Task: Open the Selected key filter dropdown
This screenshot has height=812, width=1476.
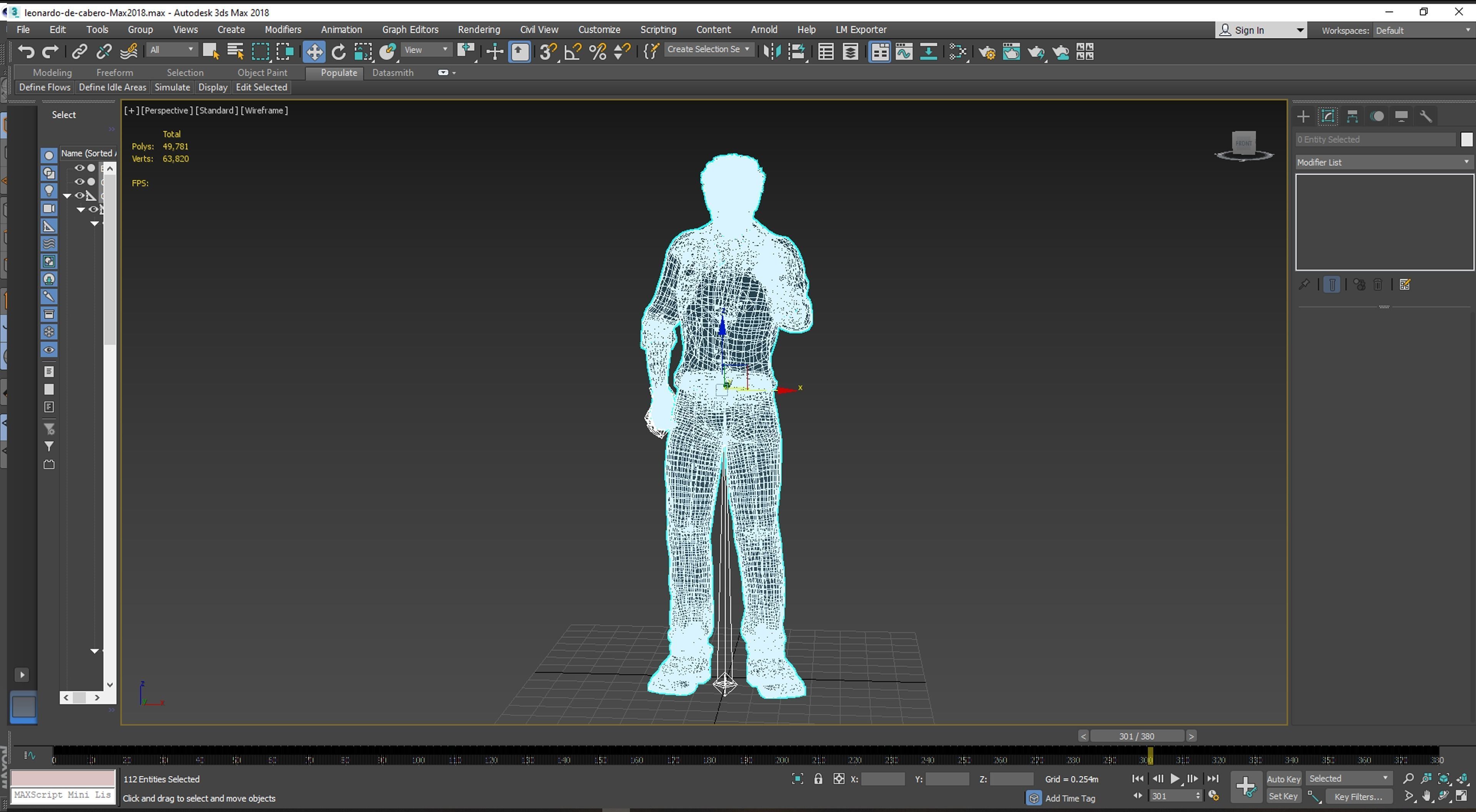Action: (x=1349, y=778)
